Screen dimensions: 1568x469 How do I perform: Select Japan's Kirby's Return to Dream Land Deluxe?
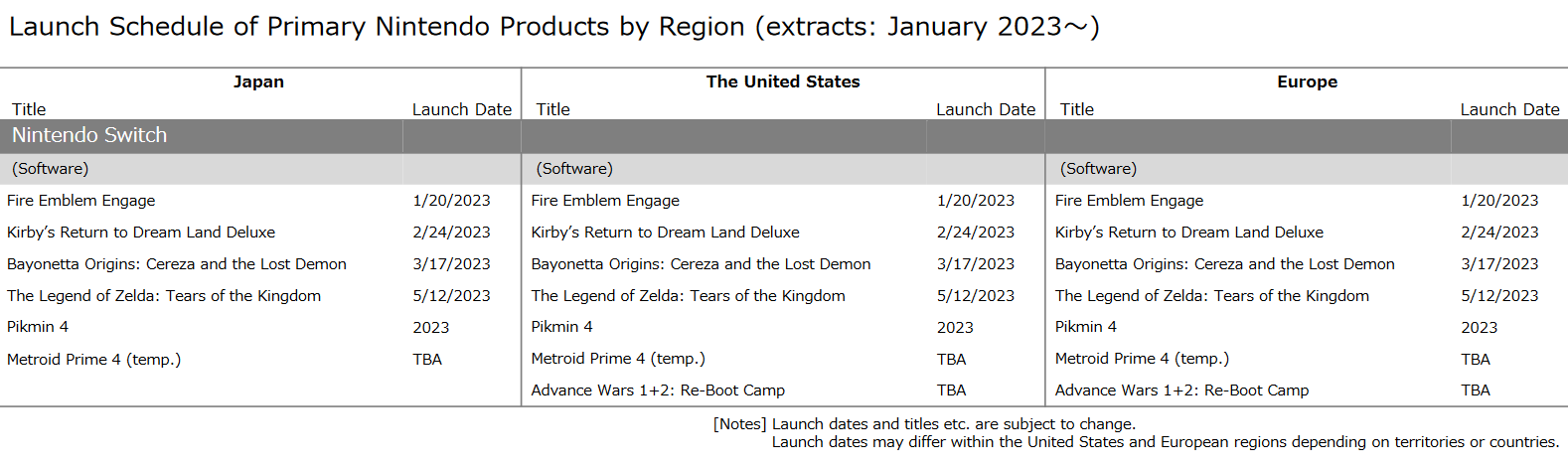[x=141, y=233]
